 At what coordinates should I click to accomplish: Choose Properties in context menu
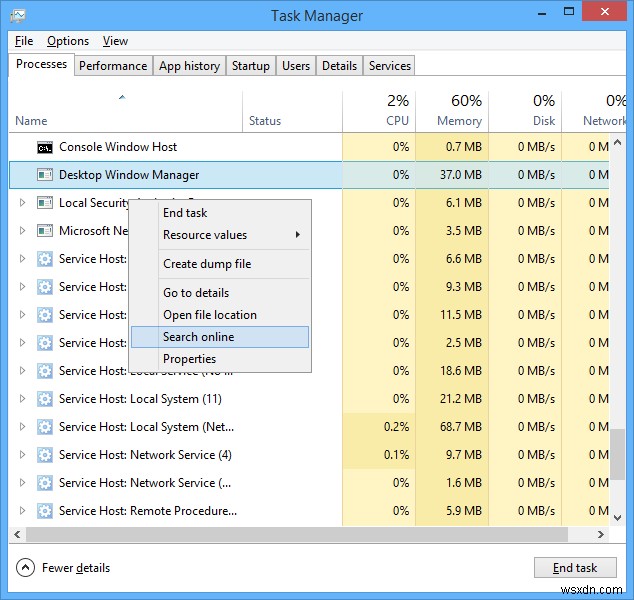[x=220, y=359]
